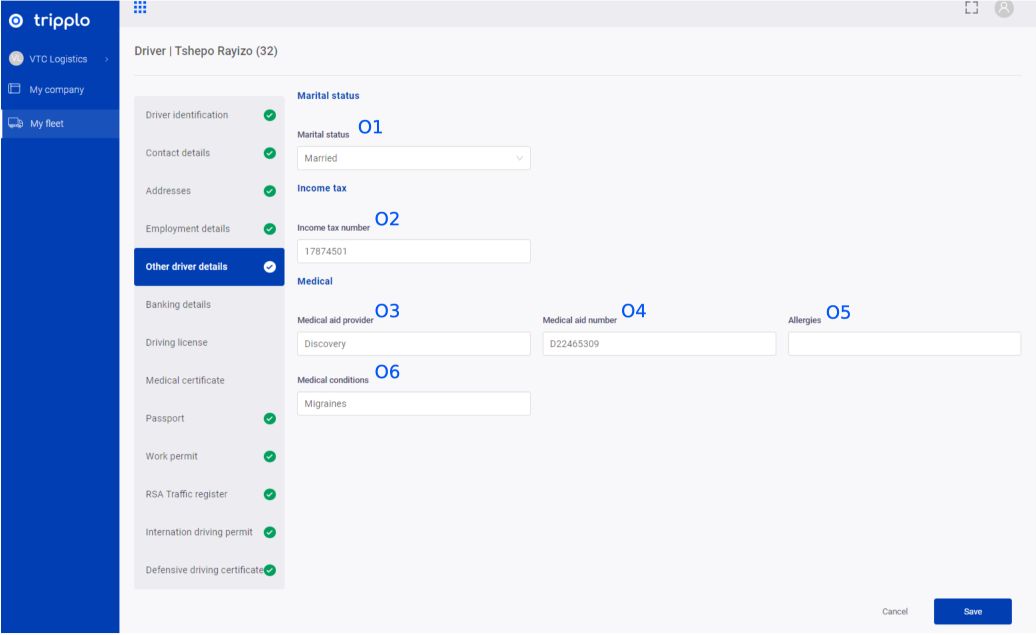The image size is (1036, 635).
Task: Select the Employment details section
Action: coord(188,228)
